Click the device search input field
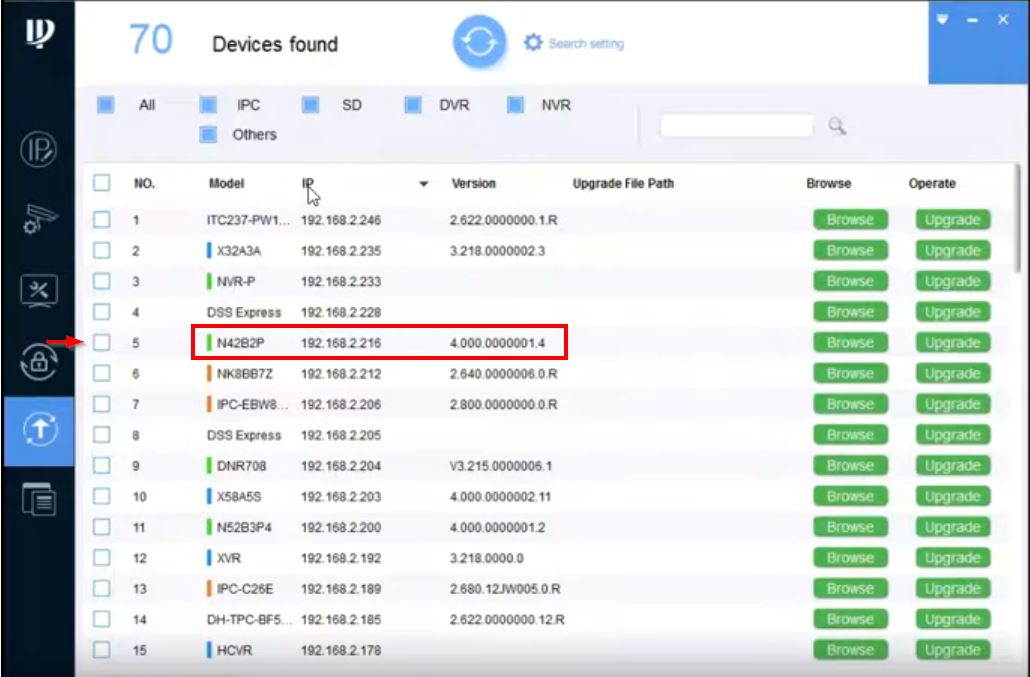The width and height of the screenshot is (1030, 677). pyautogui.click(x=736, y=125)
